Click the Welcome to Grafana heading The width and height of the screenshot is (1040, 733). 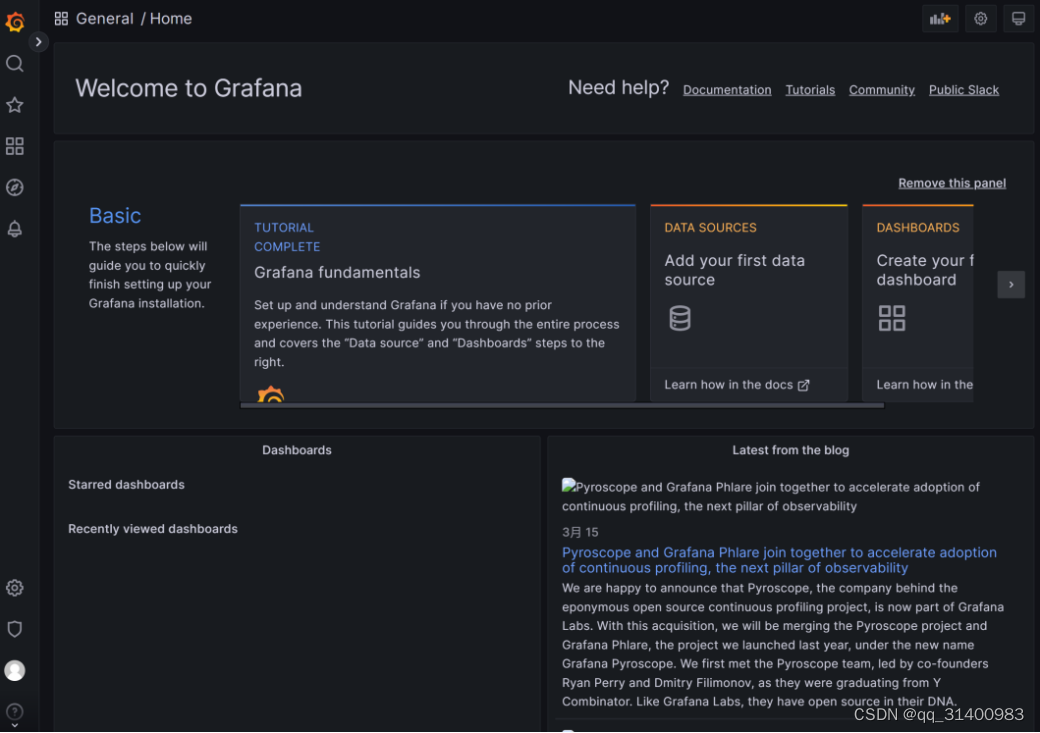(188, 88)
